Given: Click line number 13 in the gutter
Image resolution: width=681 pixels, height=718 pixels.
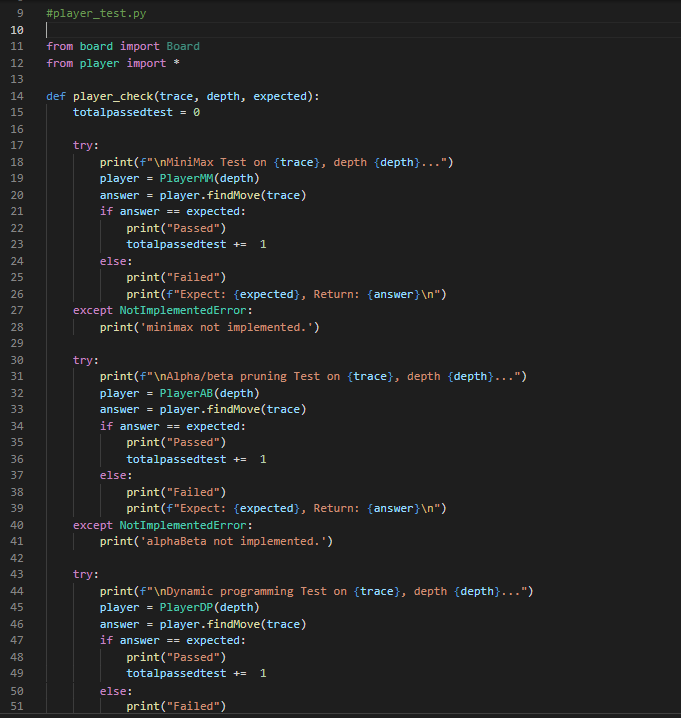Looking at the screenshot, I should click(17, 79).
